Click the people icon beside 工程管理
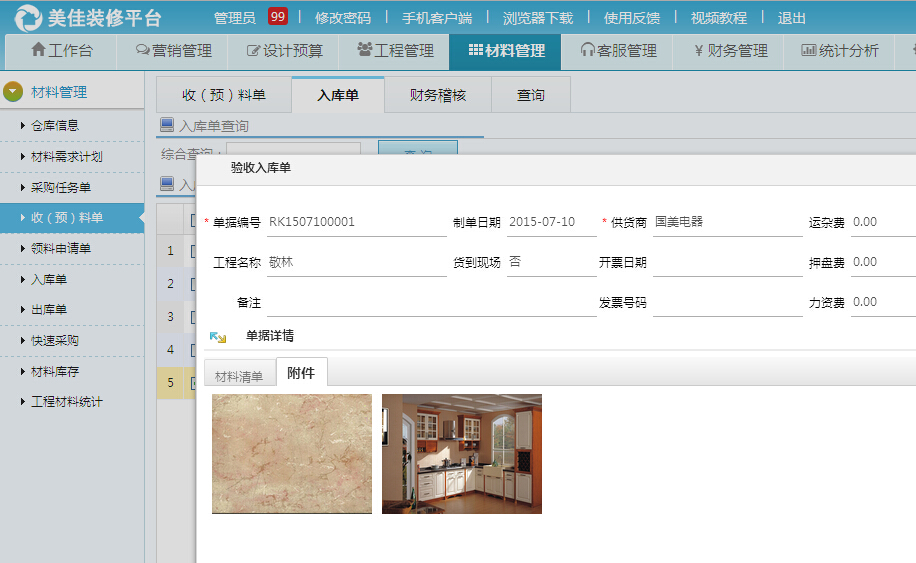Screen dimensions: 916x563 pyautogui.click(x=364, y=51)
